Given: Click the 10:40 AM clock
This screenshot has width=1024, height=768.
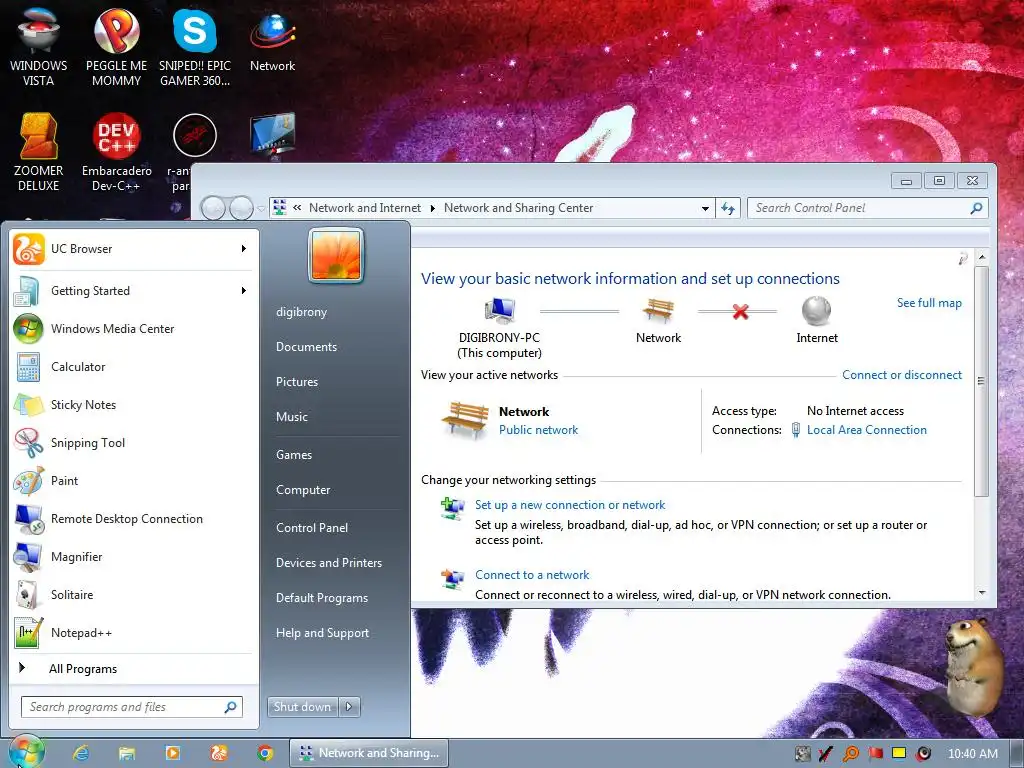Looking at the screenshot, I should pos(972,754).
